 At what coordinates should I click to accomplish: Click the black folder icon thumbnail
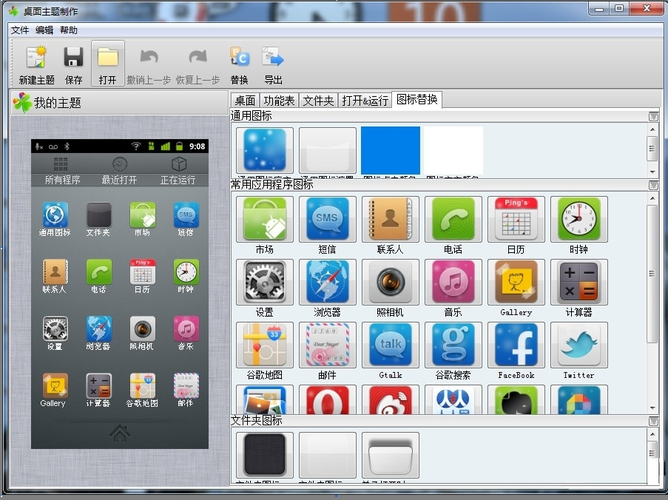click(x=264, y=455)
